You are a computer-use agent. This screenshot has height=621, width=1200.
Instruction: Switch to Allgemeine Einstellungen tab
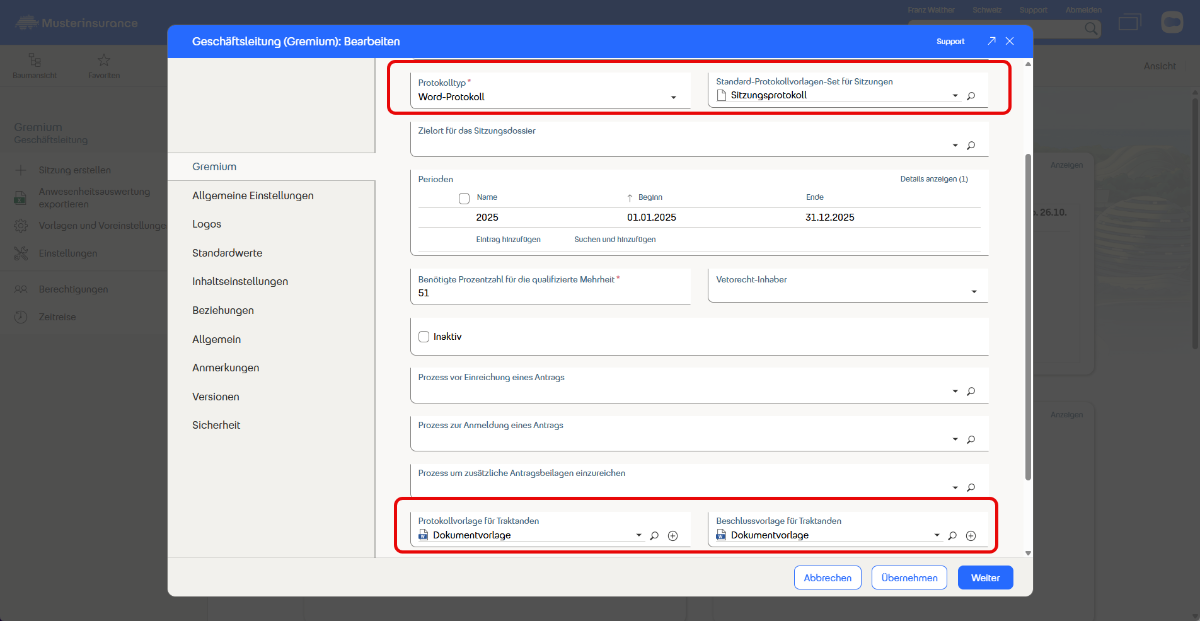pyautogui.click(x=253, y=196)
